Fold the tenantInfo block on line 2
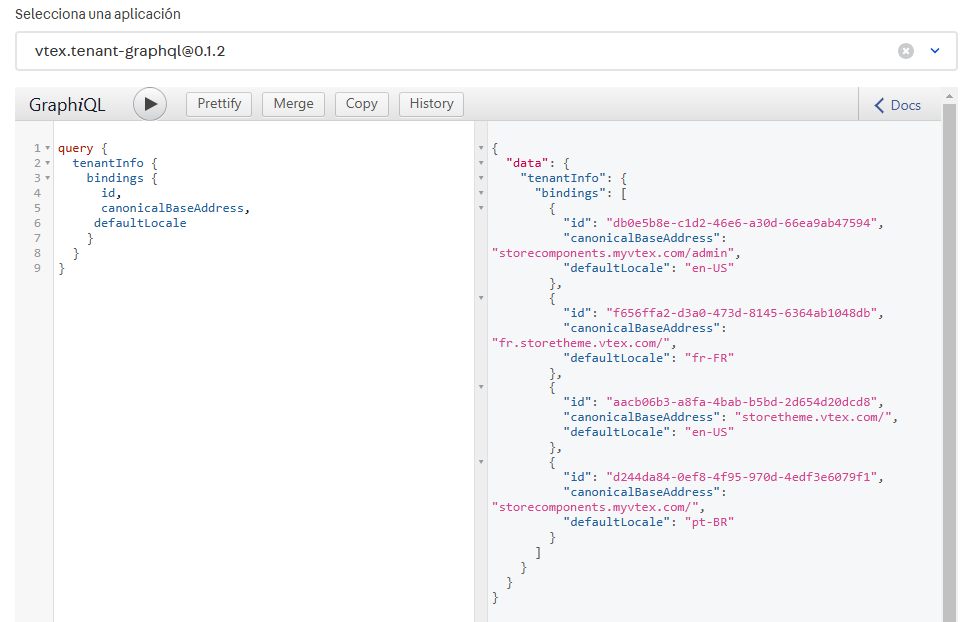The image size is (966, 622). click(47, 163)
